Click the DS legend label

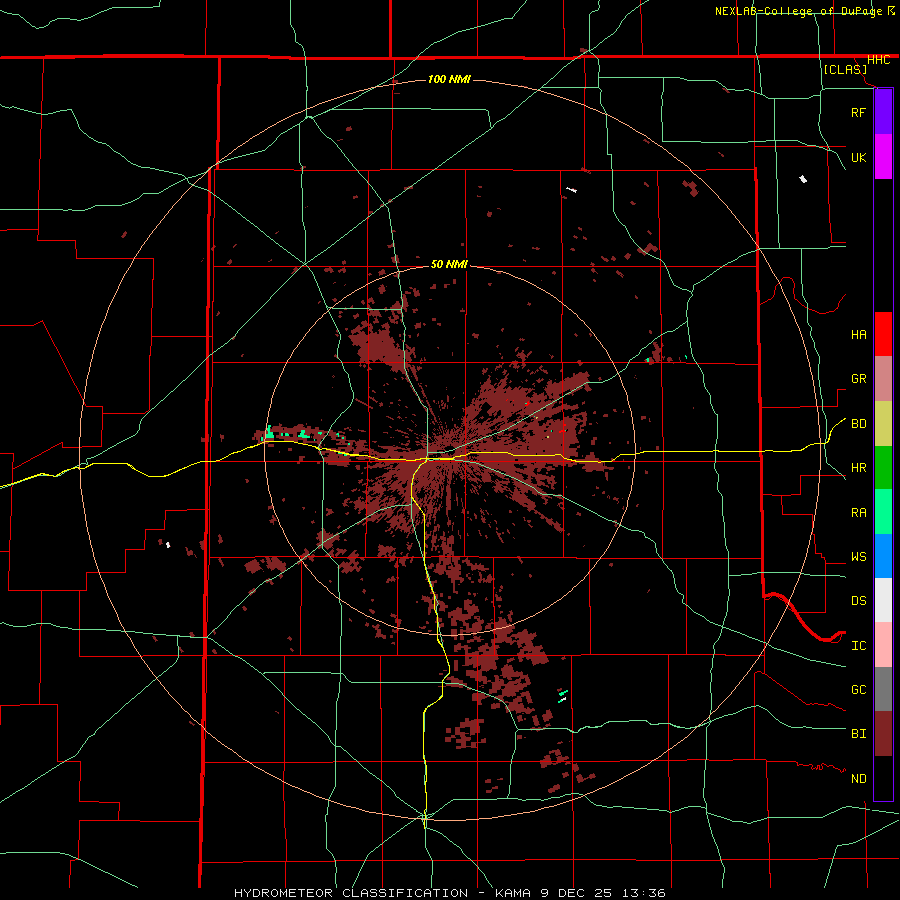tap(858, 601)
